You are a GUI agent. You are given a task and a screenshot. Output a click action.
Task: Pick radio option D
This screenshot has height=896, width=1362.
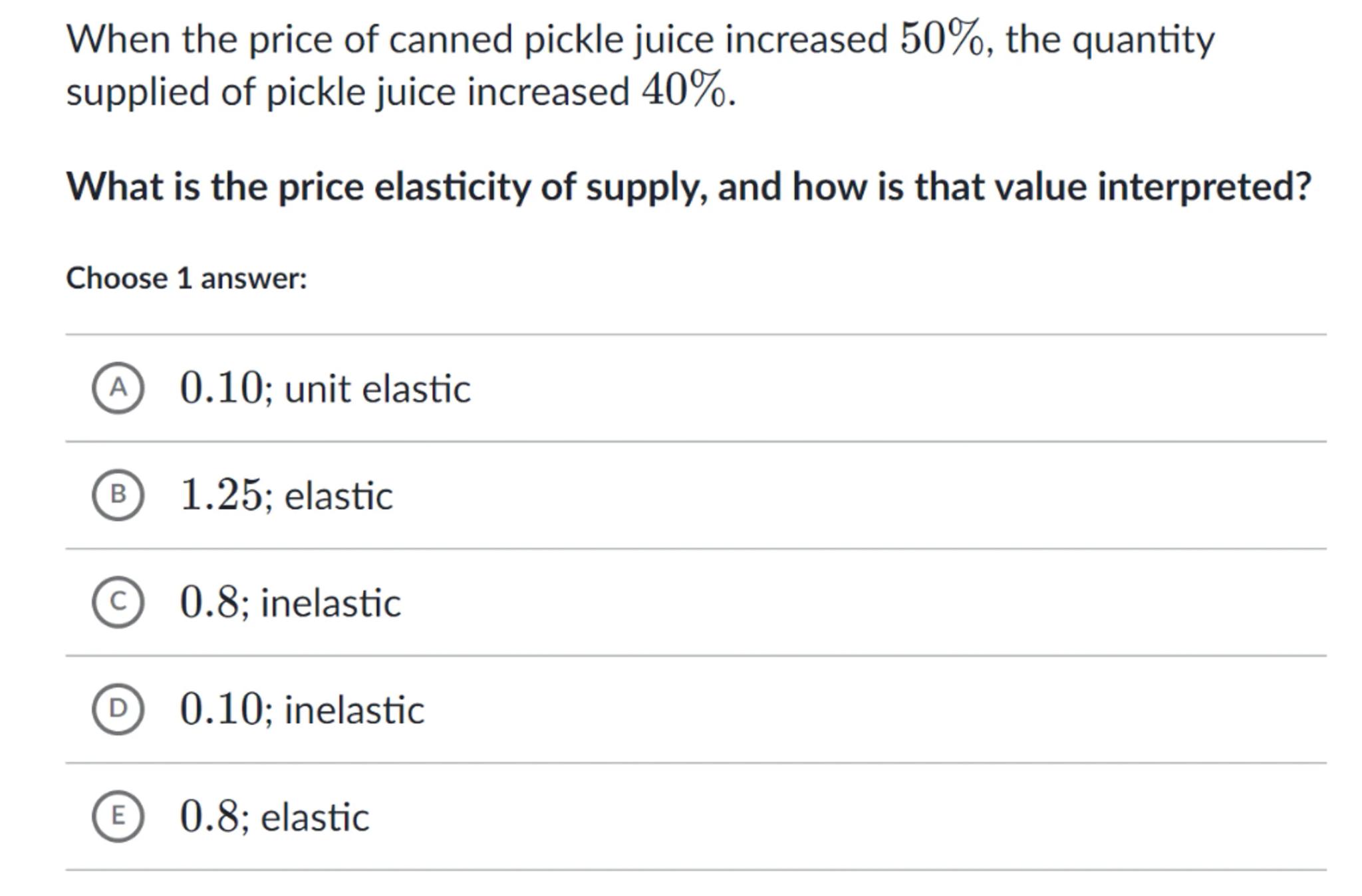point(118,709)
